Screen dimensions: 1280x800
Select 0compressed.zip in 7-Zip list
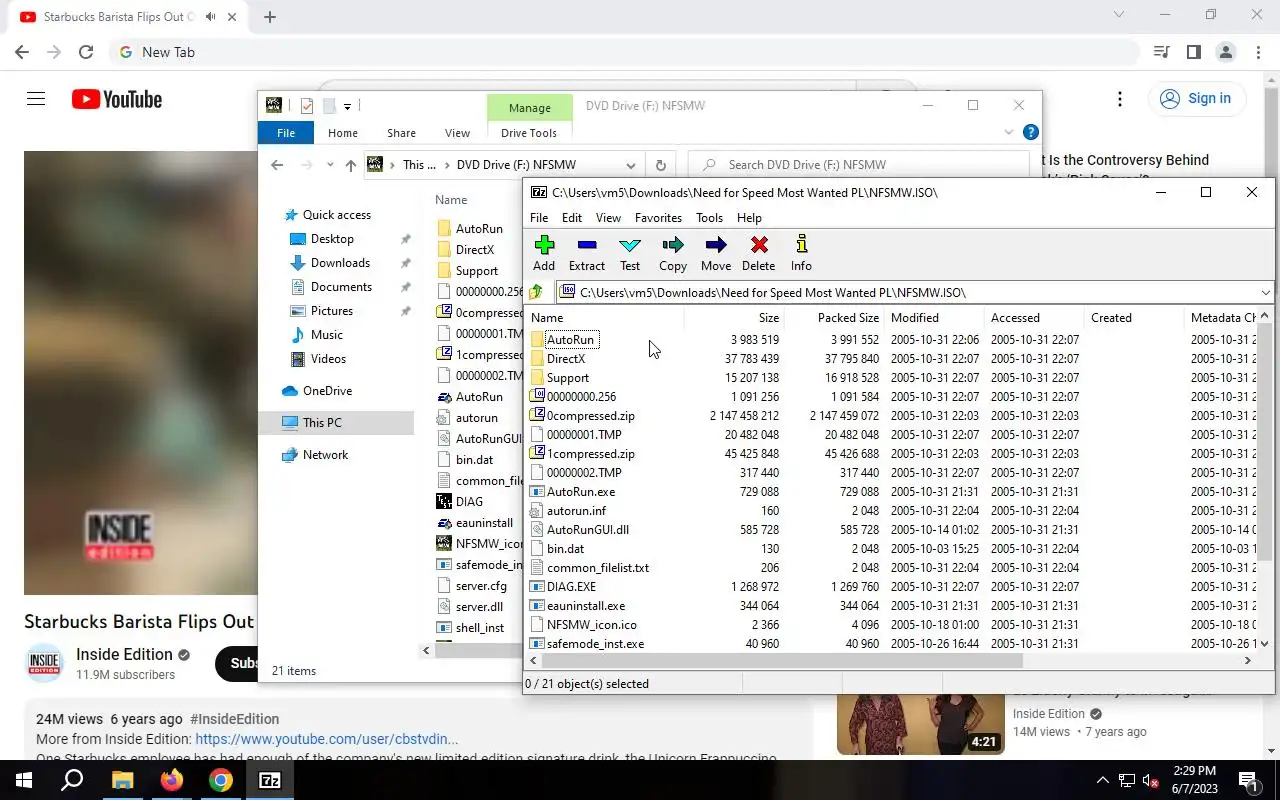pyautogui.click(x=591, y=416)
